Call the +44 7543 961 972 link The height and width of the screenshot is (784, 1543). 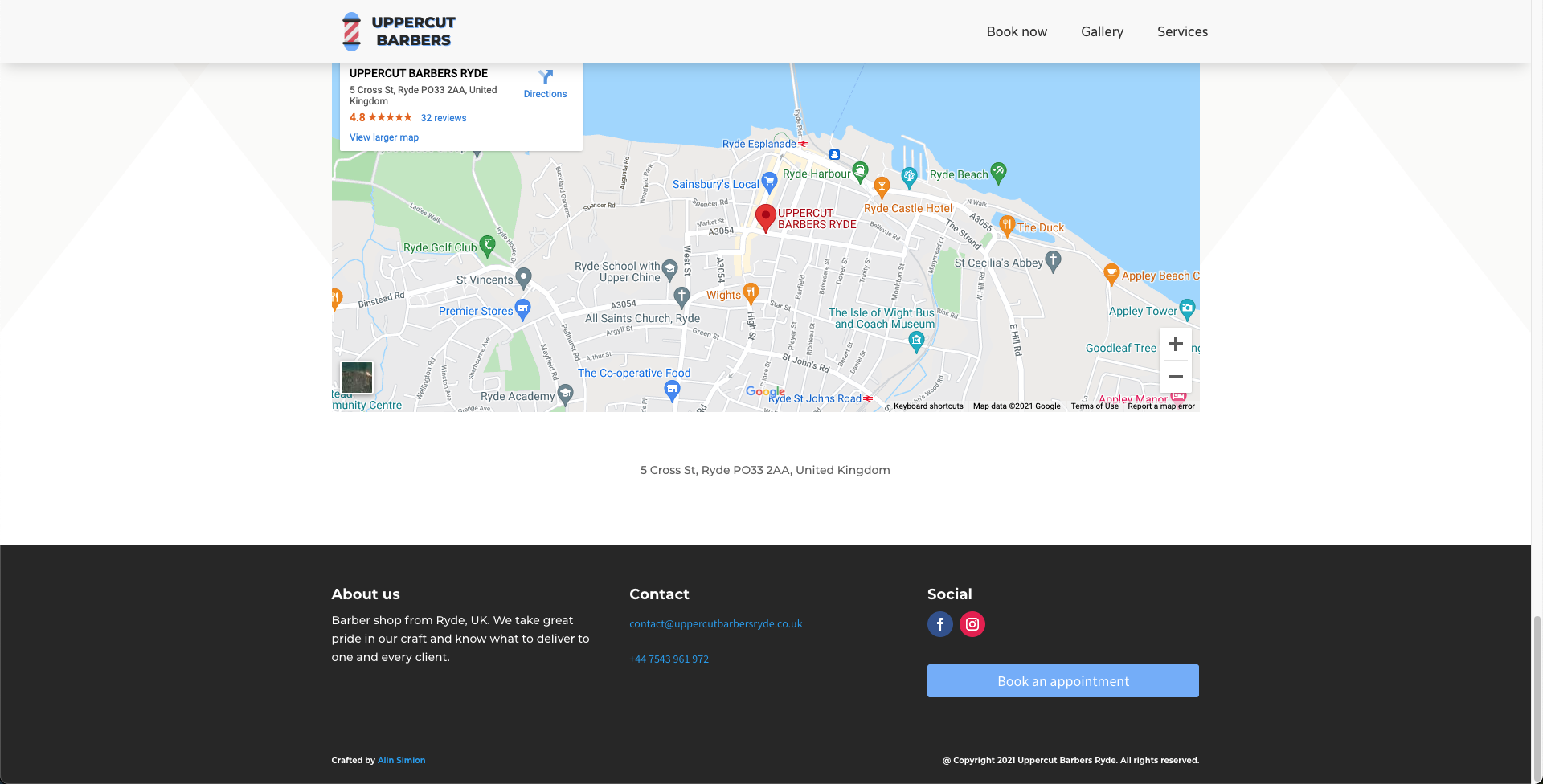[x=669, y=659]
